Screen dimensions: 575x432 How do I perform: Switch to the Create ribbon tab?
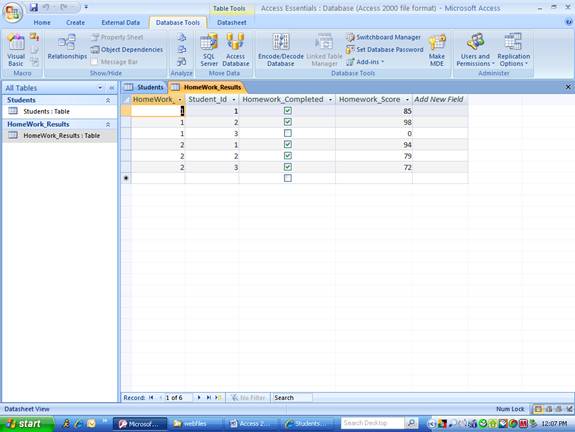point(76,23)
